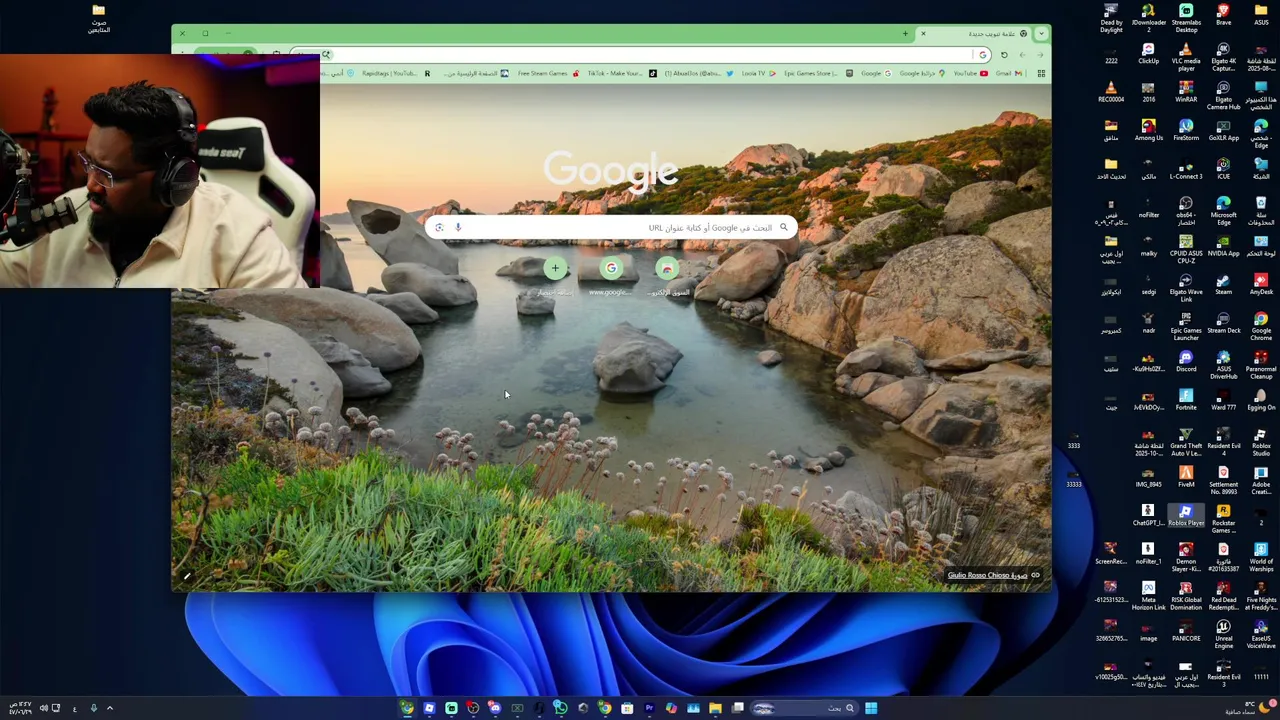Viewport: 1280px width, 720px height.
Task: Click the volume icon in system tray
Action: click(x=44, y=708)
